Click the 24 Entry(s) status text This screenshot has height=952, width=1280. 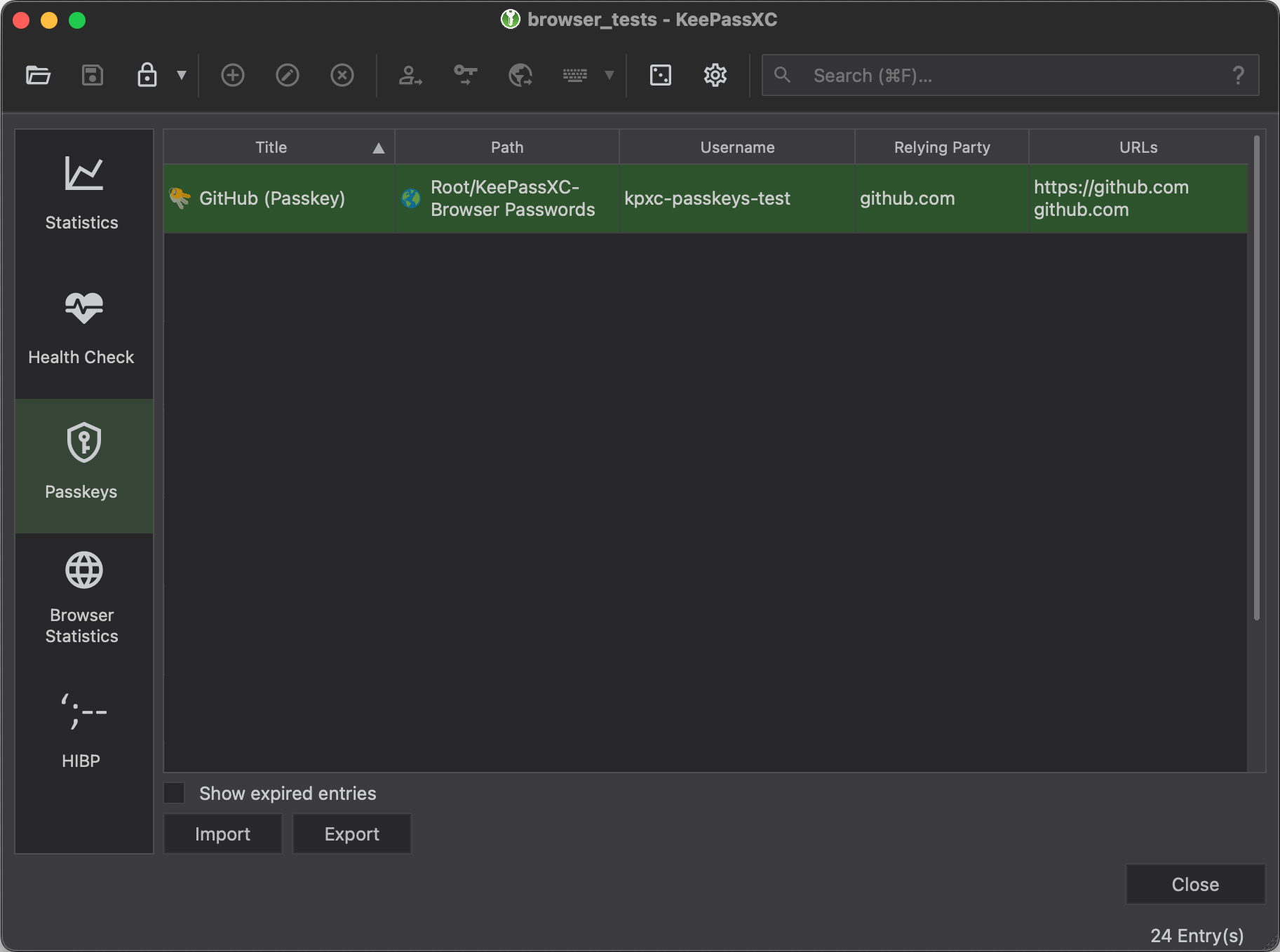[x=1197, y=935]
